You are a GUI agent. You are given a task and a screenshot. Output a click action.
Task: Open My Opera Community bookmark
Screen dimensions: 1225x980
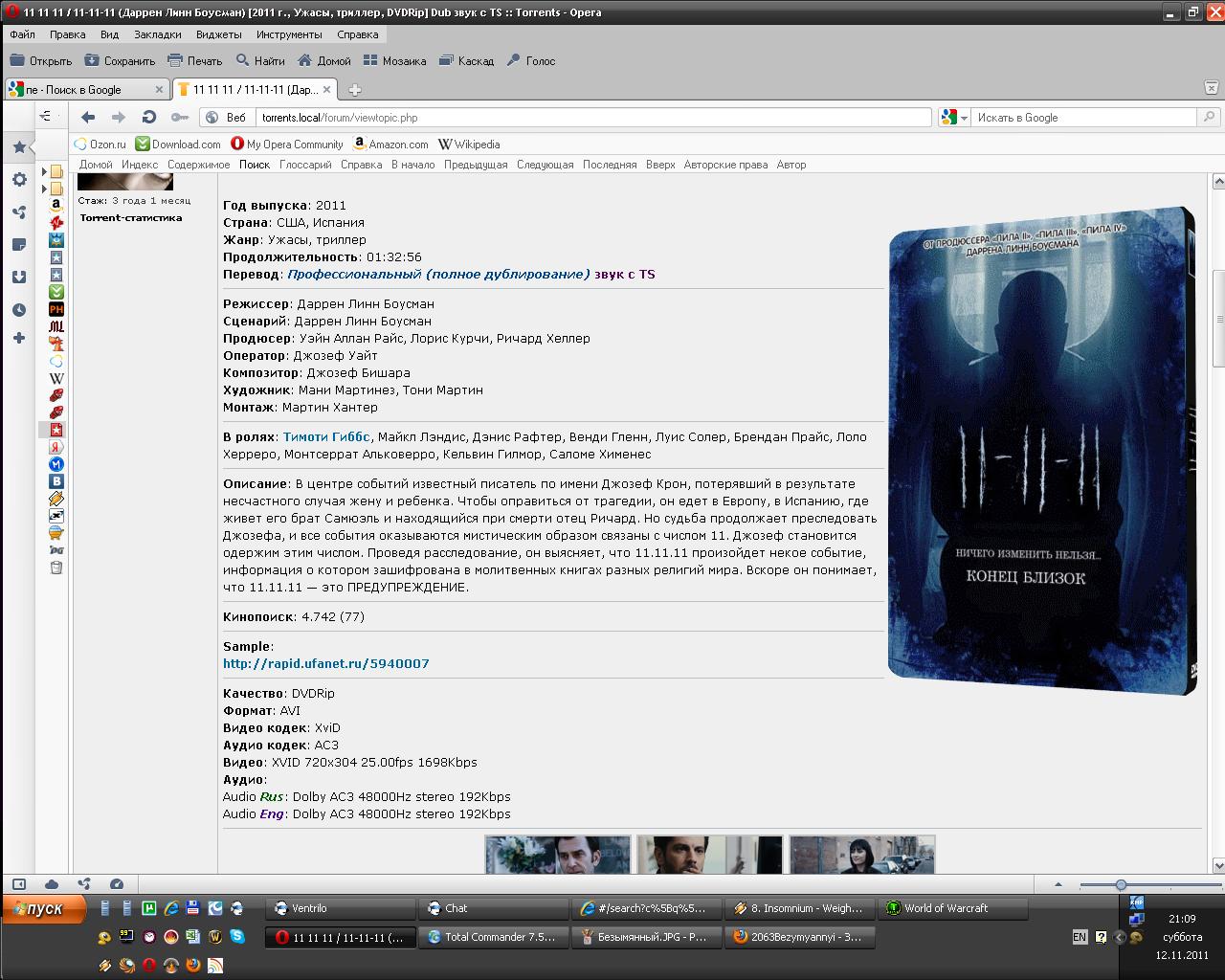point(287,145)
